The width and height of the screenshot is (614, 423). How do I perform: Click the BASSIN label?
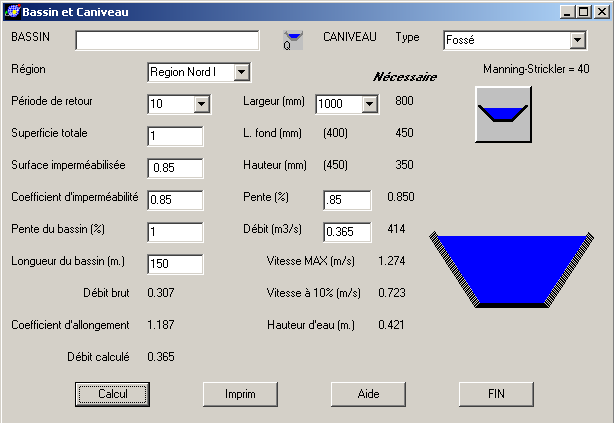31,37
